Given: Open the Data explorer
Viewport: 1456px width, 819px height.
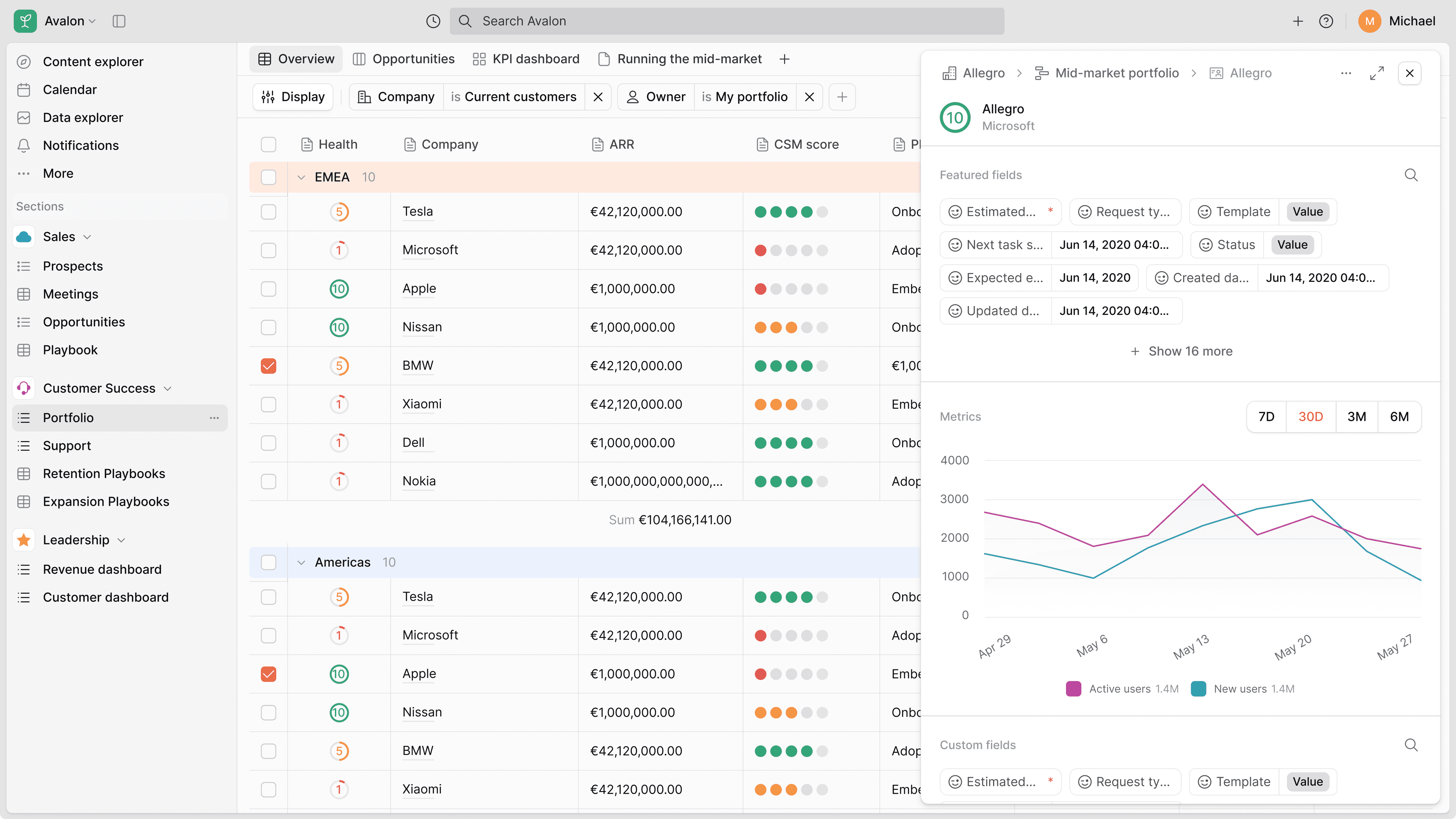Looking at the screenshot, I should 84,117.
